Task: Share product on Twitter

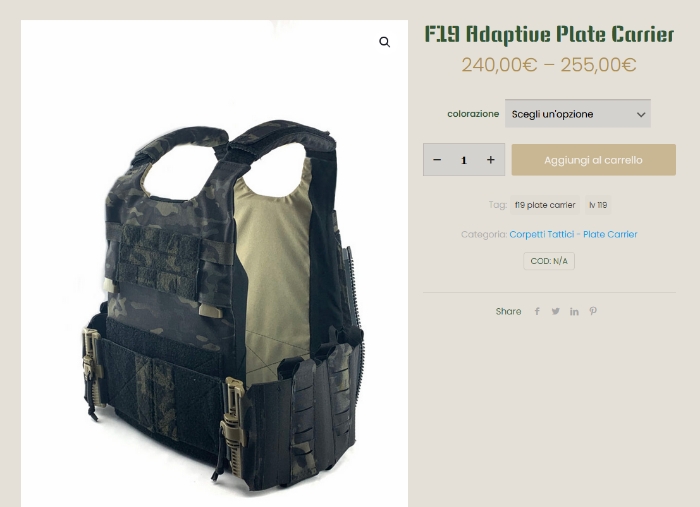Action: click(x=555, y=312)
